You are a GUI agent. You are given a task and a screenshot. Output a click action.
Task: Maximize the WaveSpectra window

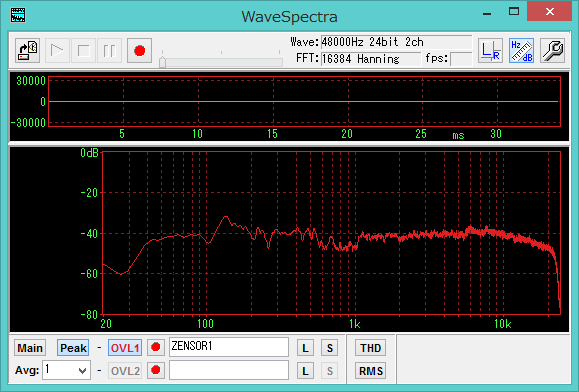pyautogui.click(x=514, y=12)
